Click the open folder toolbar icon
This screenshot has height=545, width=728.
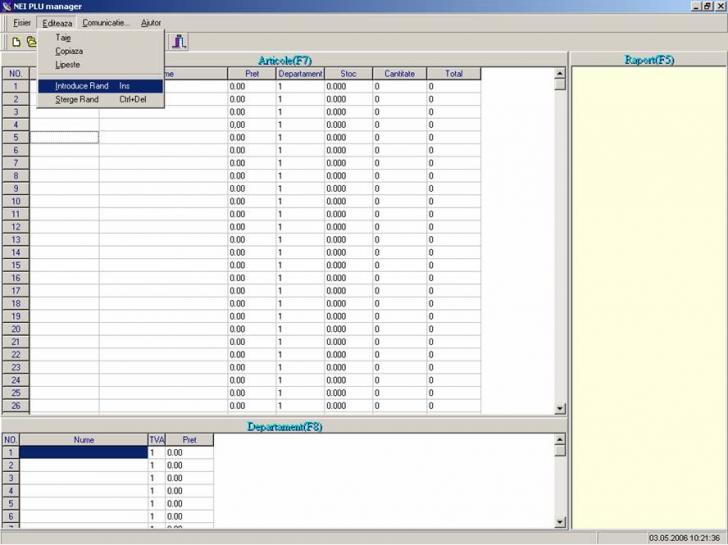[x=31, y=42]
